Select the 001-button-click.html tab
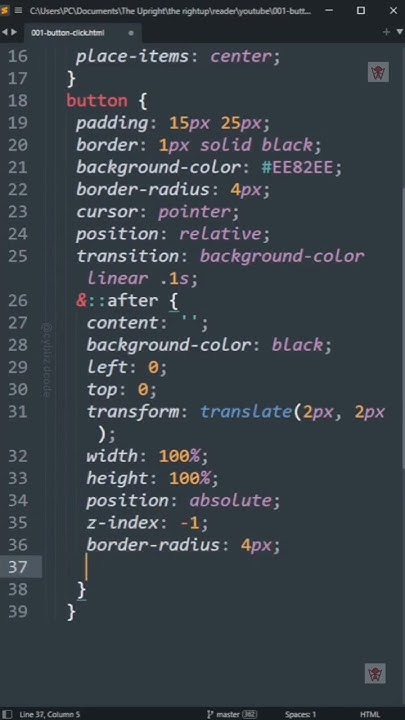The image size is (405, 720). [68, 33]
